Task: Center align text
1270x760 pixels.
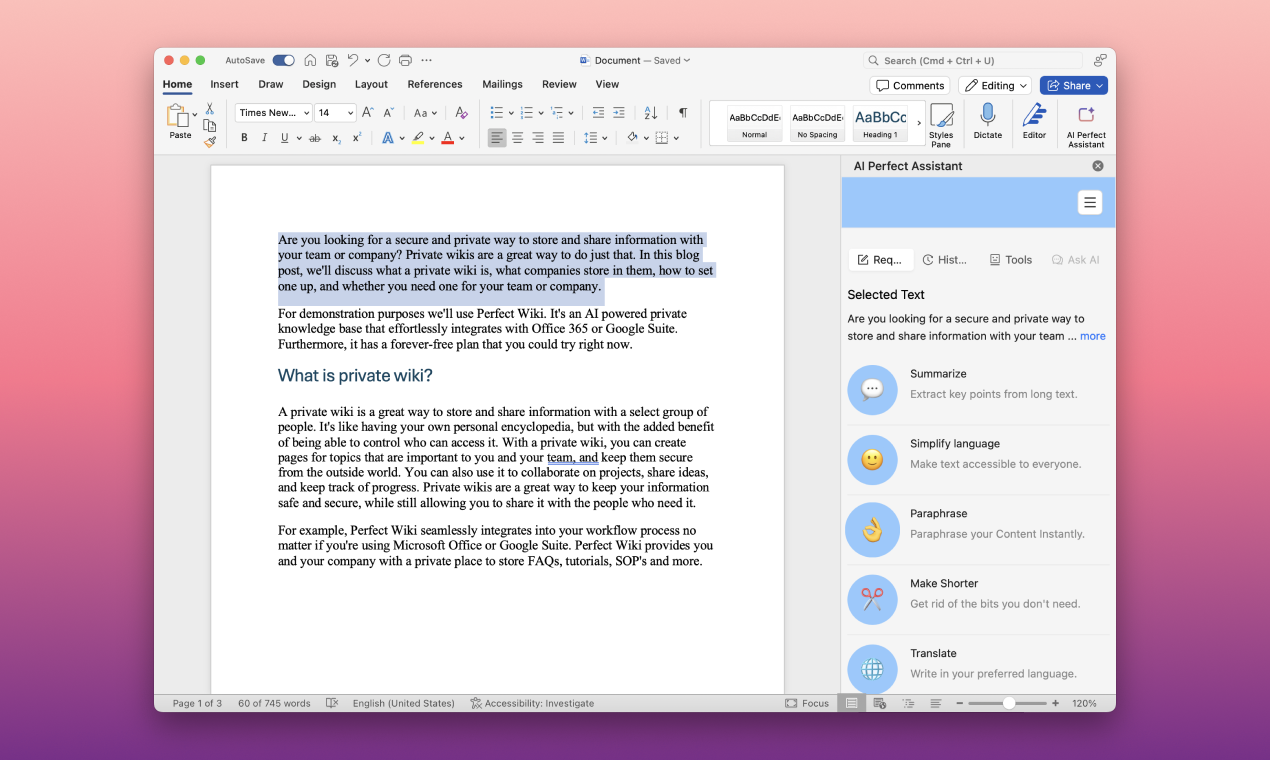Action: [518, 138]
